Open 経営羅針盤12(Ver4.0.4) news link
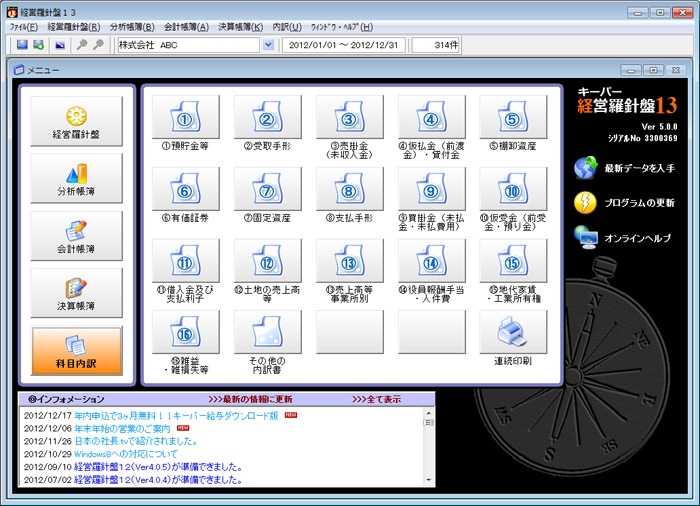 pyautogui.click(x=158, y=480)
